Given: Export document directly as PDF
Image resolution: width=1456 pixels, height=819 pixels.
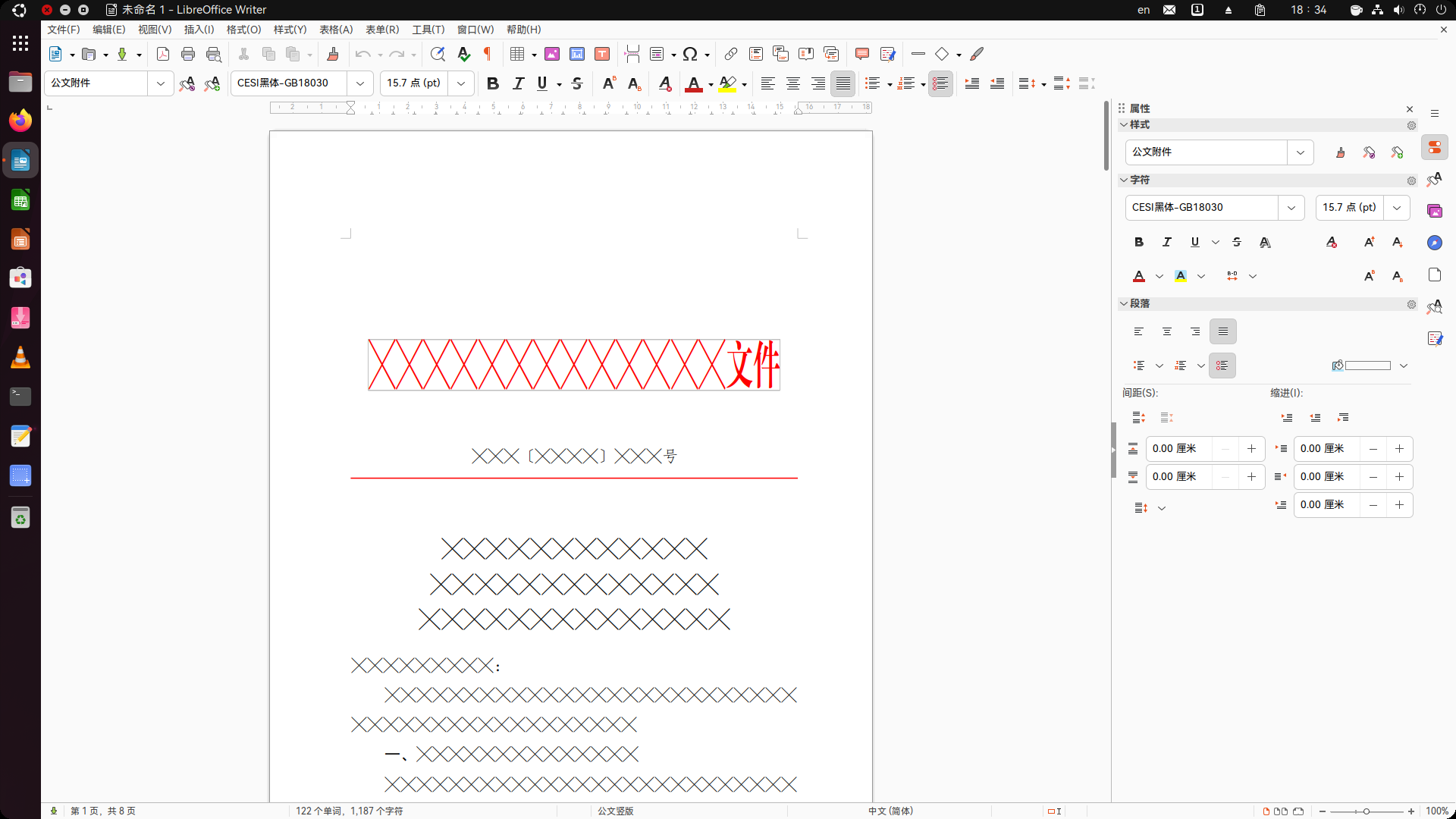Looking at the screenshot, I should click(x=162, y=54).
